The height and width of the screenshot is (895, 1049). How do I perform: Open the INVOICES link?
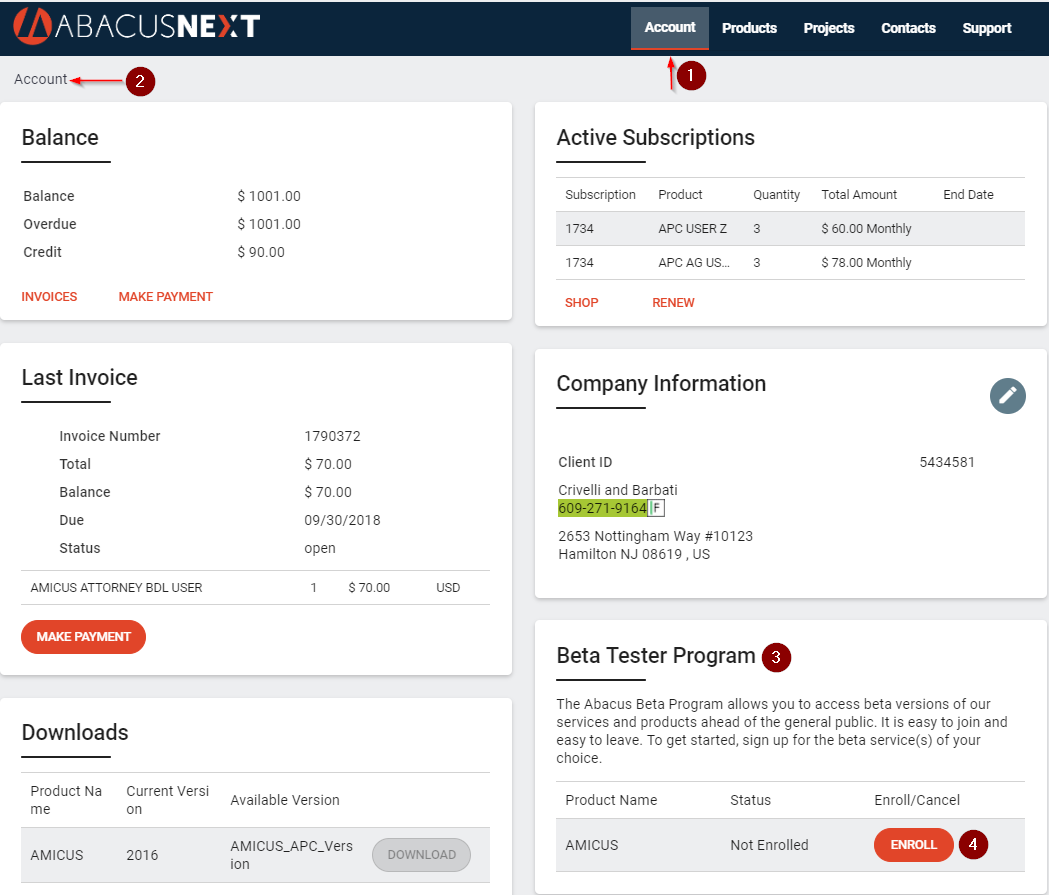(x=50, y=296)
